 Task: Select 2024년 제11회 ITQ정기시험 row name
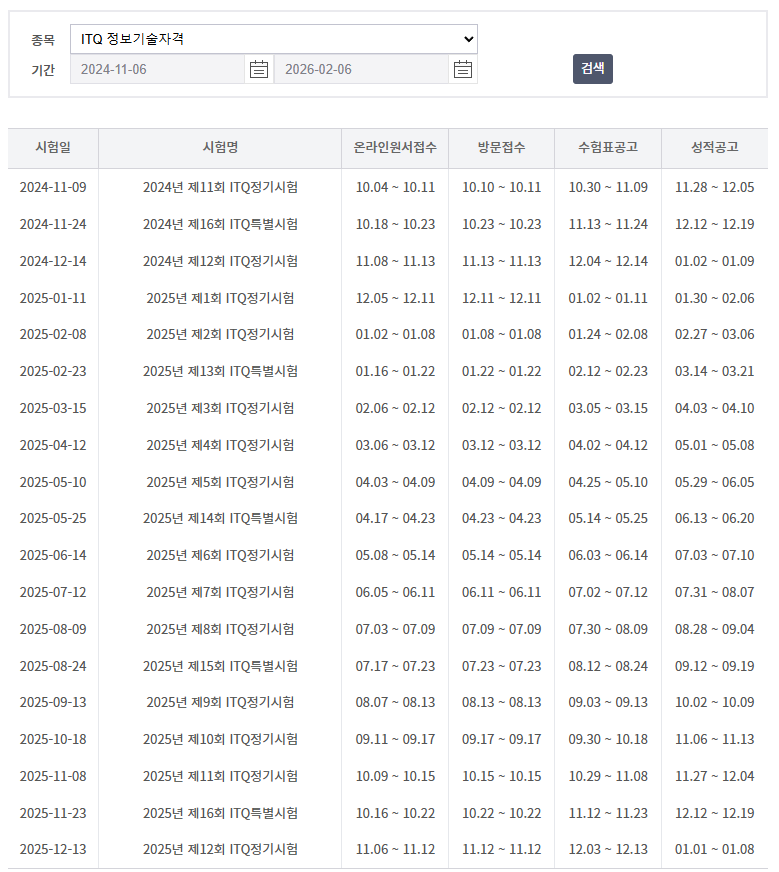[x=220, y=187]
